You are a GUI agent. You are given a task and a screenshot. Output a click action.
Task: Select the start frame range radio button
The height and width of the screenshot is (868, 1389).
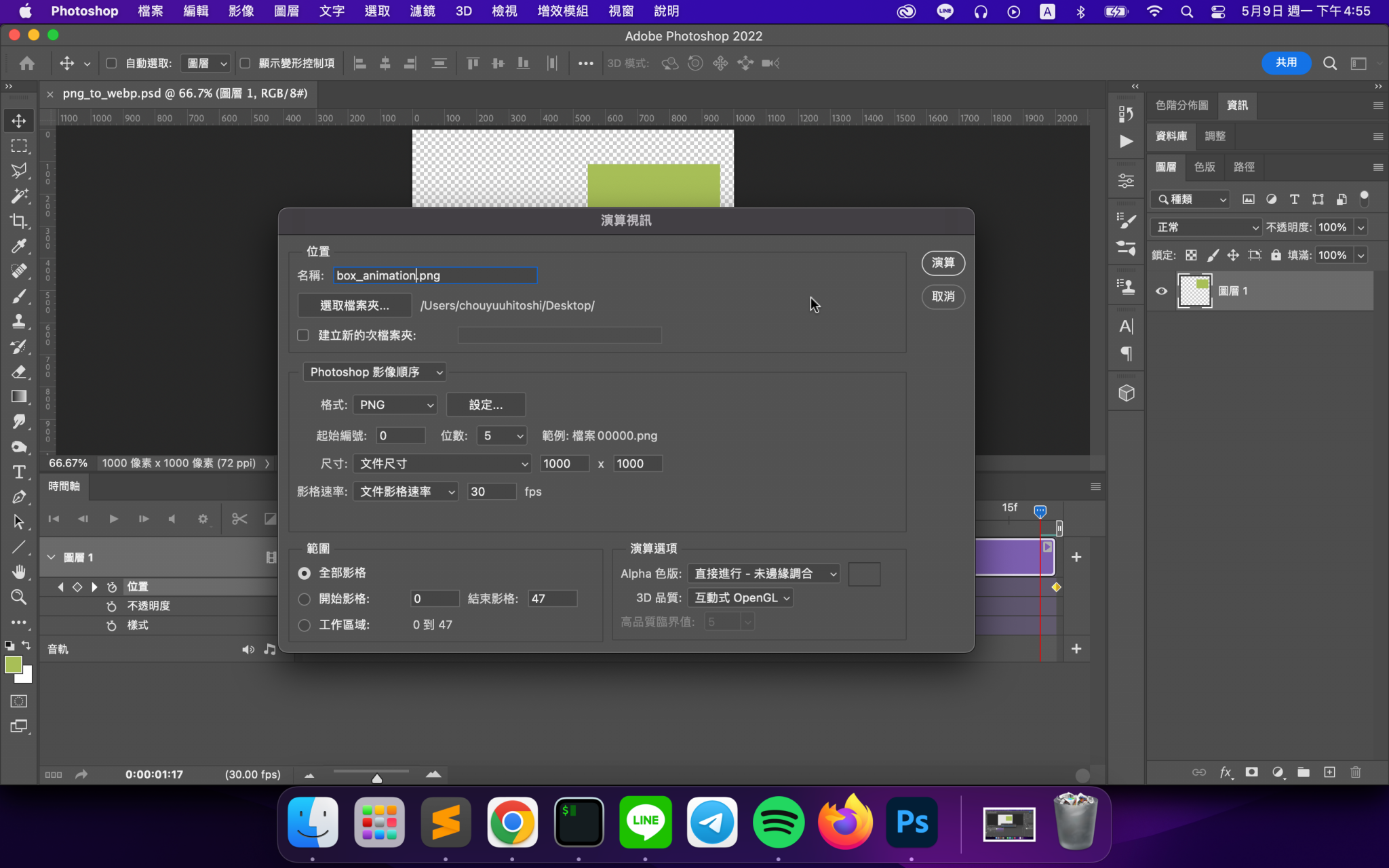(305, 599)
